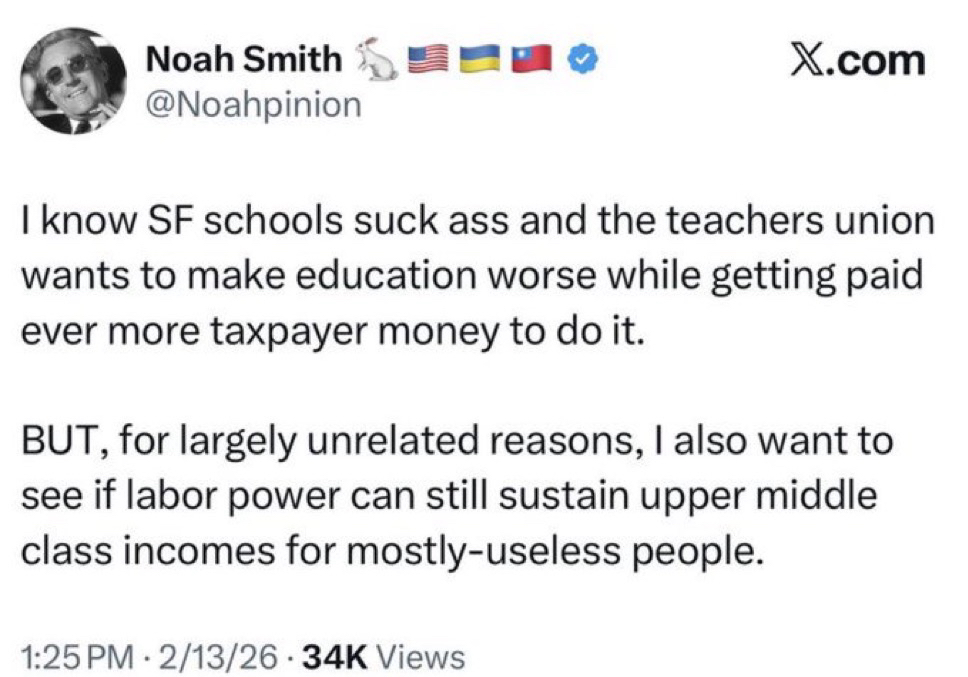Click the 1:25 PM timestamp
The height and width of the screenshot is (677, 968).
point(76,657)
